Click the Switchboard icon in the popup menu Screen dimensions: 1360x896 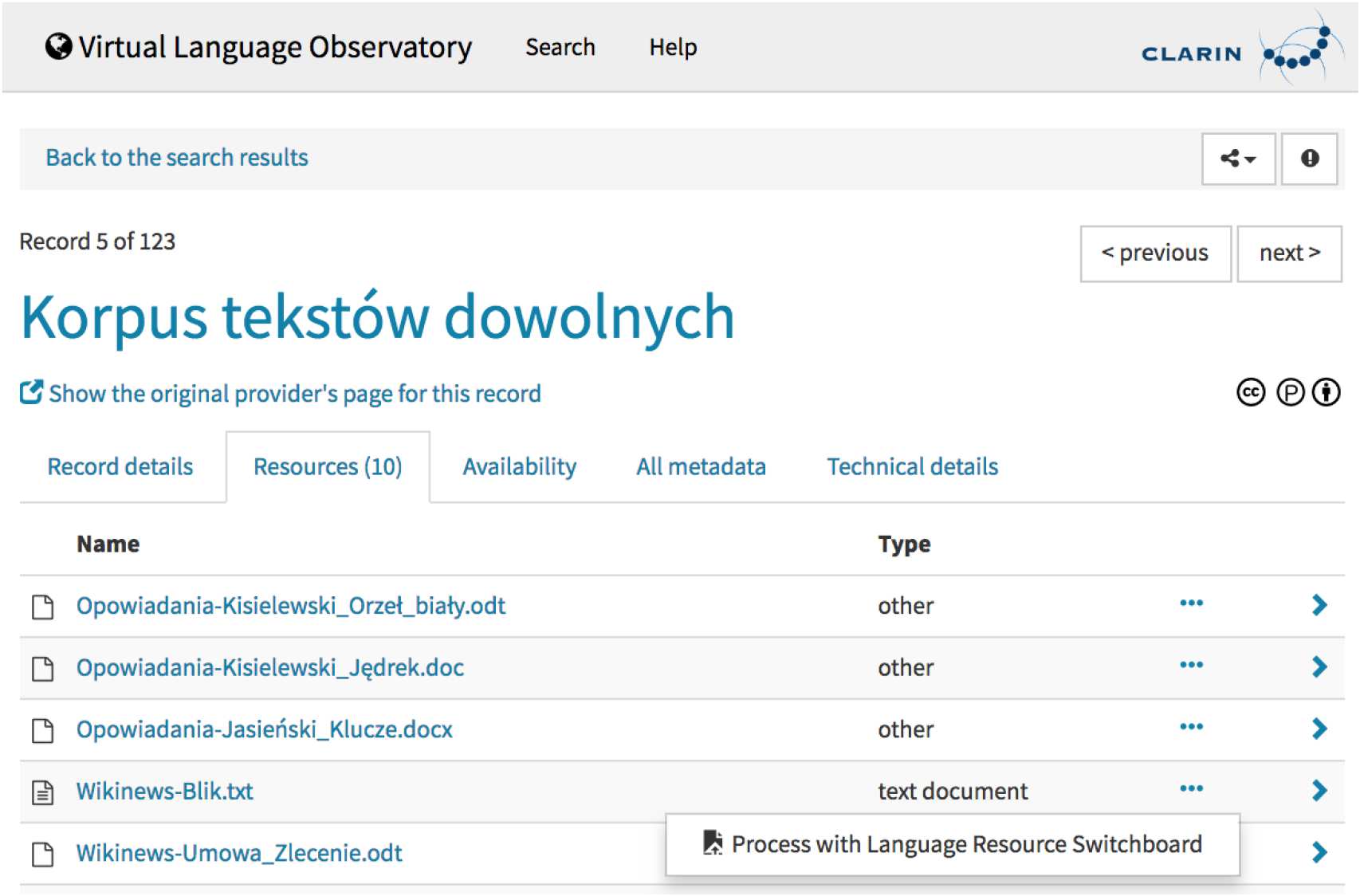click(713, 843)
